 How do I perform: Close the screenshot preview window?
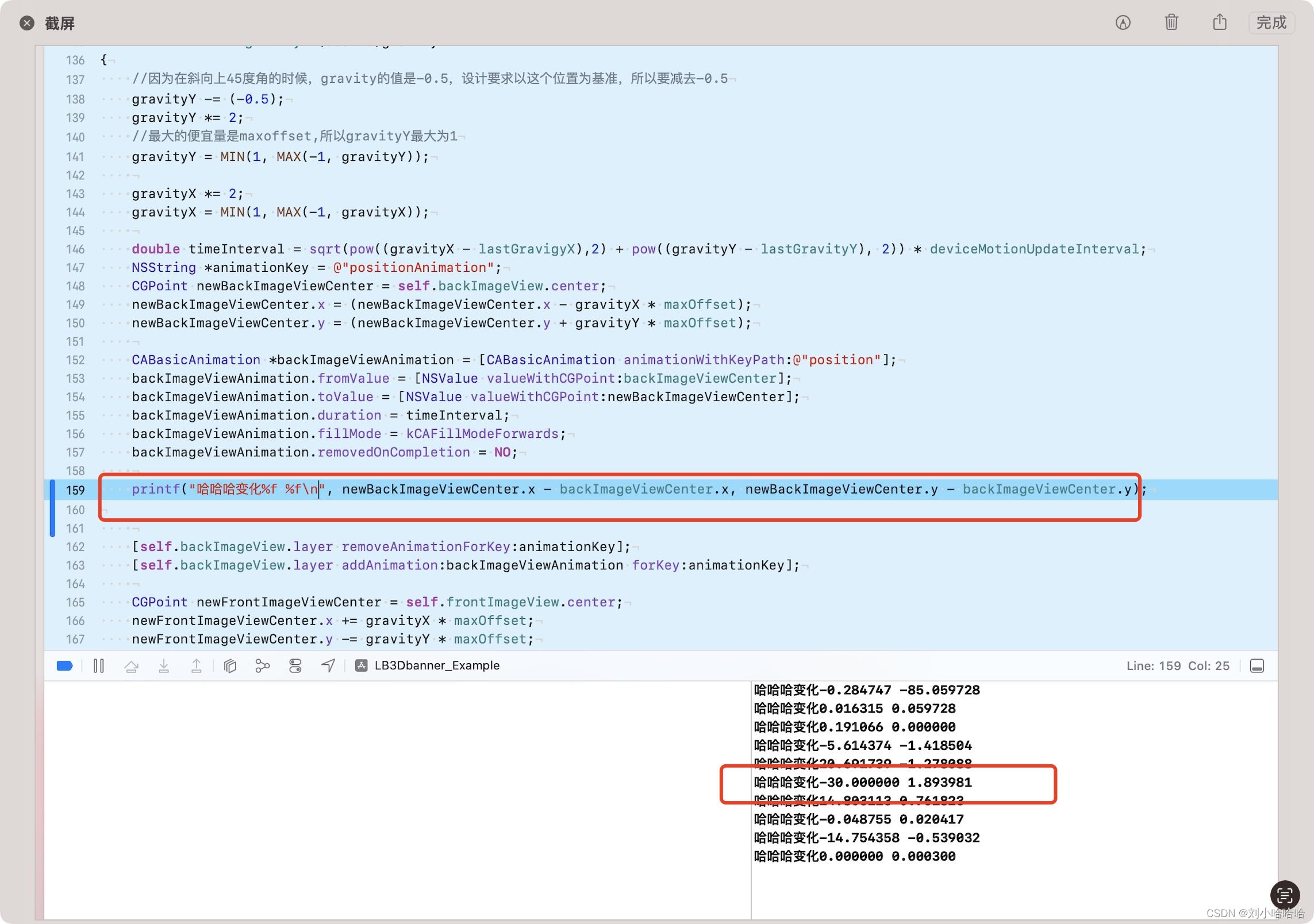pos(26,23)
